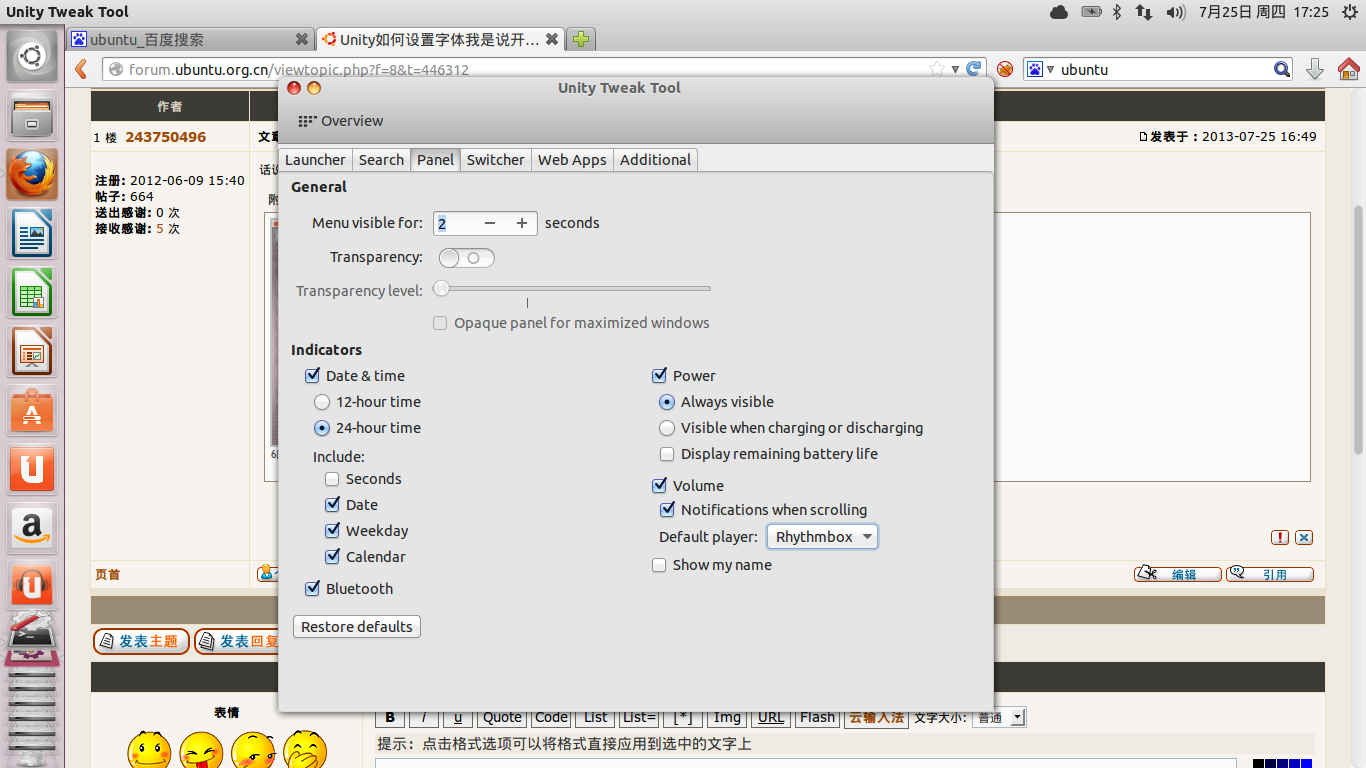The image size is (1366, 768).
Task: Open Ubuntu One Music launcher icon
Action: pos(32,587)
